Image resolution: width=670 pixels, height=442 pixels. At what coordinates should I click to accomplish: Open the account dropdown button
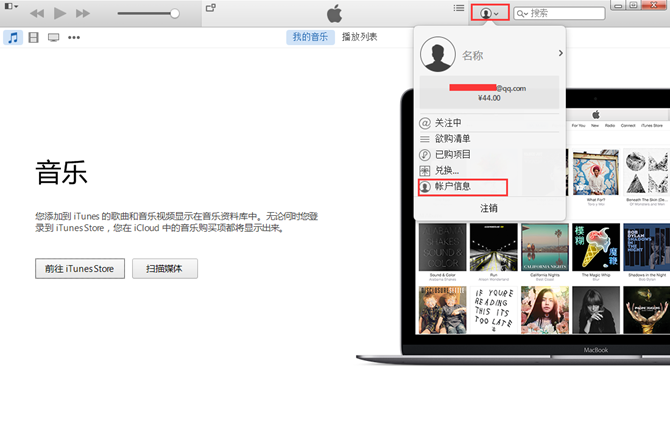(490, 13)
